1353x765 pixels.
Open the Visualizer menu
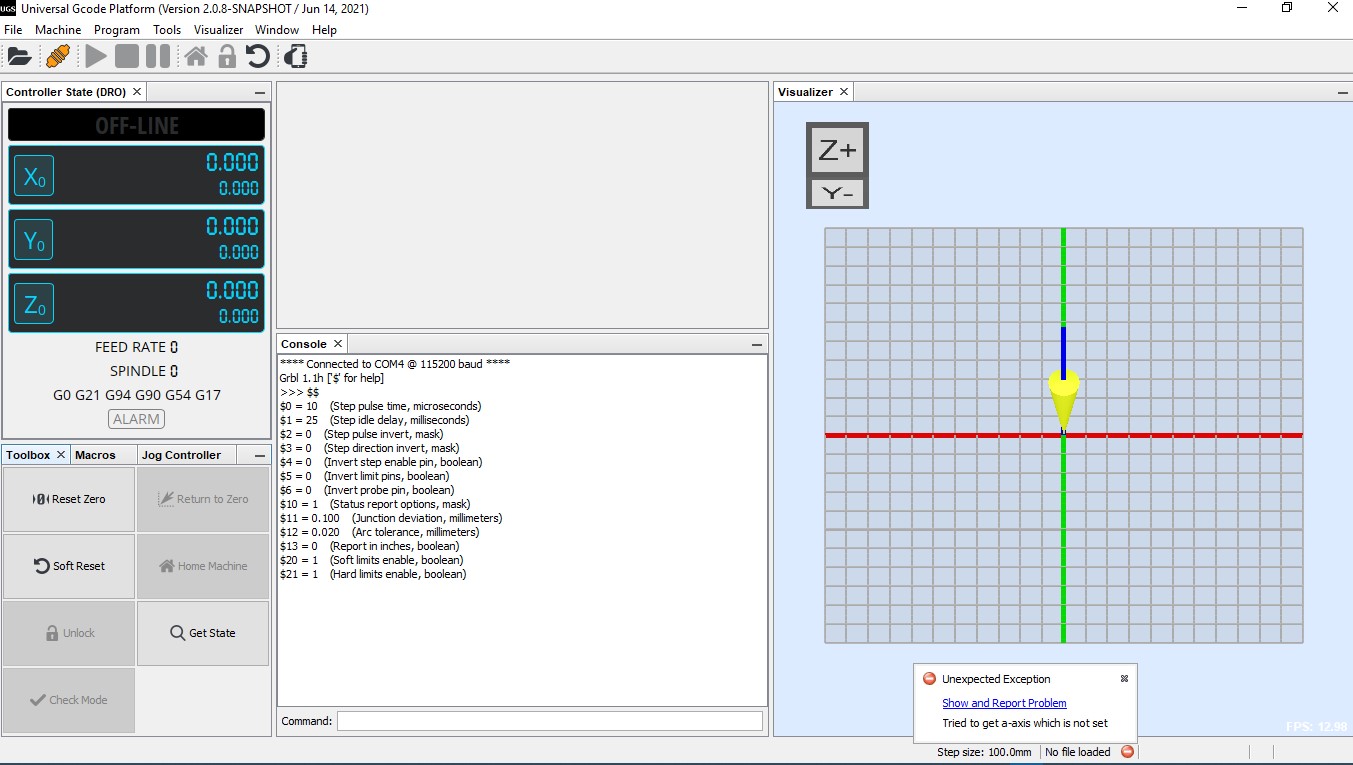click(219, 30)
